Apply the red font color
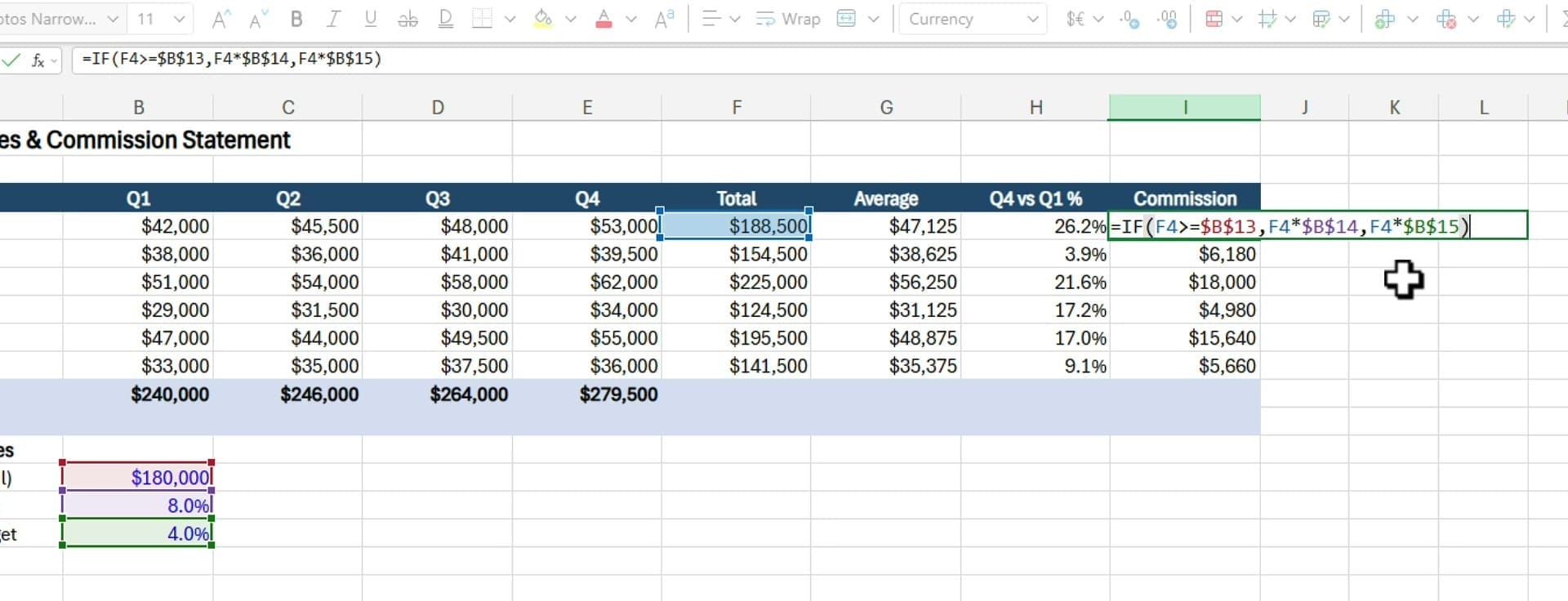The height and width of the screenshot is (601, 1568). pyautogui.click(x=604, y=19)
